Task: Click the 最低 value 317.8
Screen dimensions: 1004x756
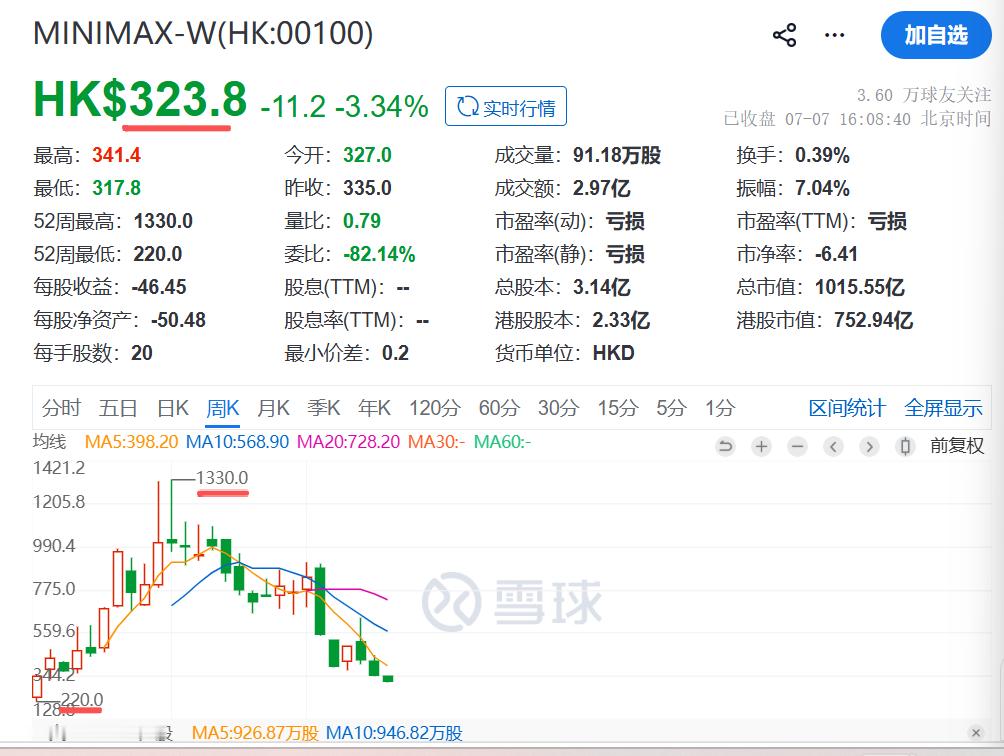Action: click(x=116, y=188)
